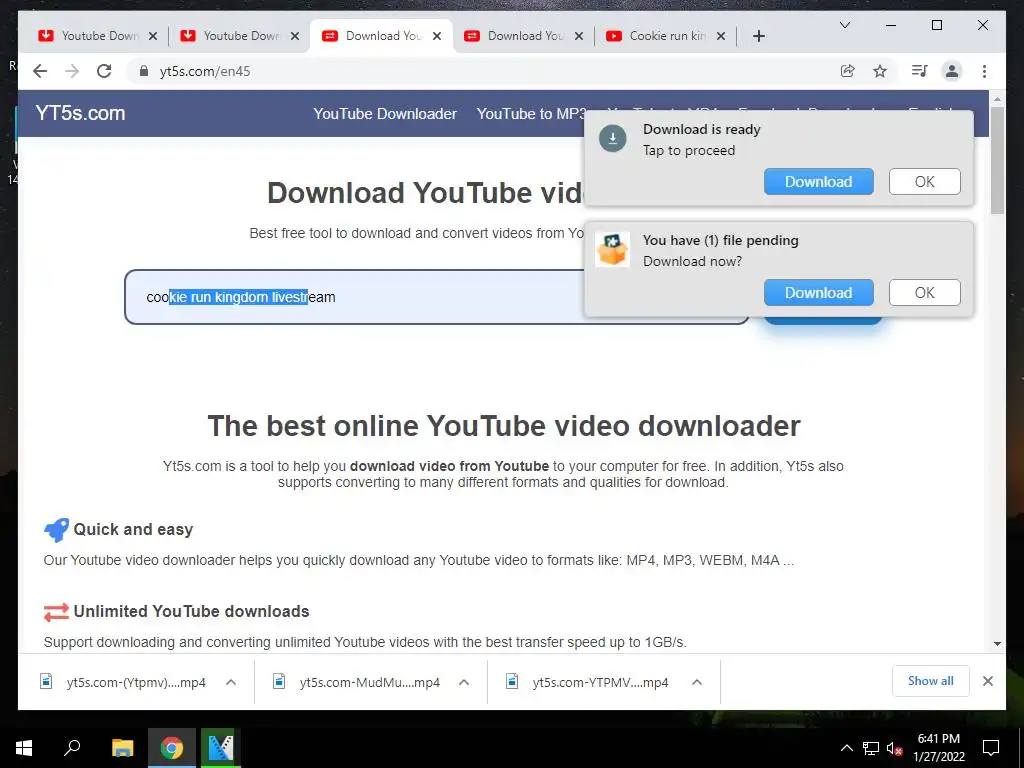This screenshot has width=1024, height=768.
Task: Open the tab search dropdown arrow
Action: [845, 25]
